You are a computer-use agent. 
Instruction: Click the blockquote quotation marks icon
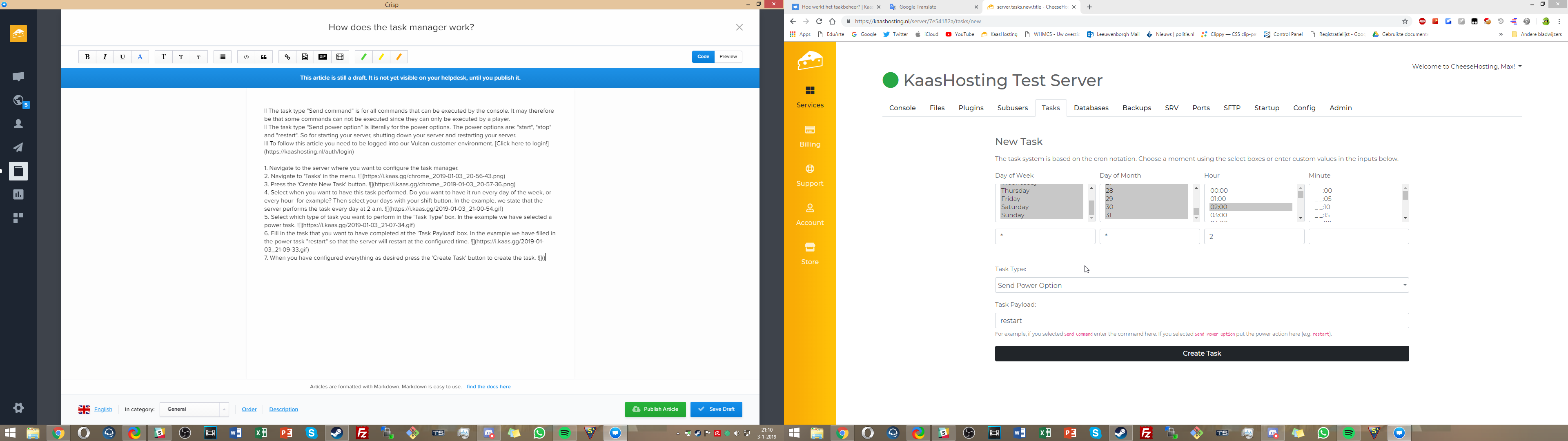[x=264, y=57]
